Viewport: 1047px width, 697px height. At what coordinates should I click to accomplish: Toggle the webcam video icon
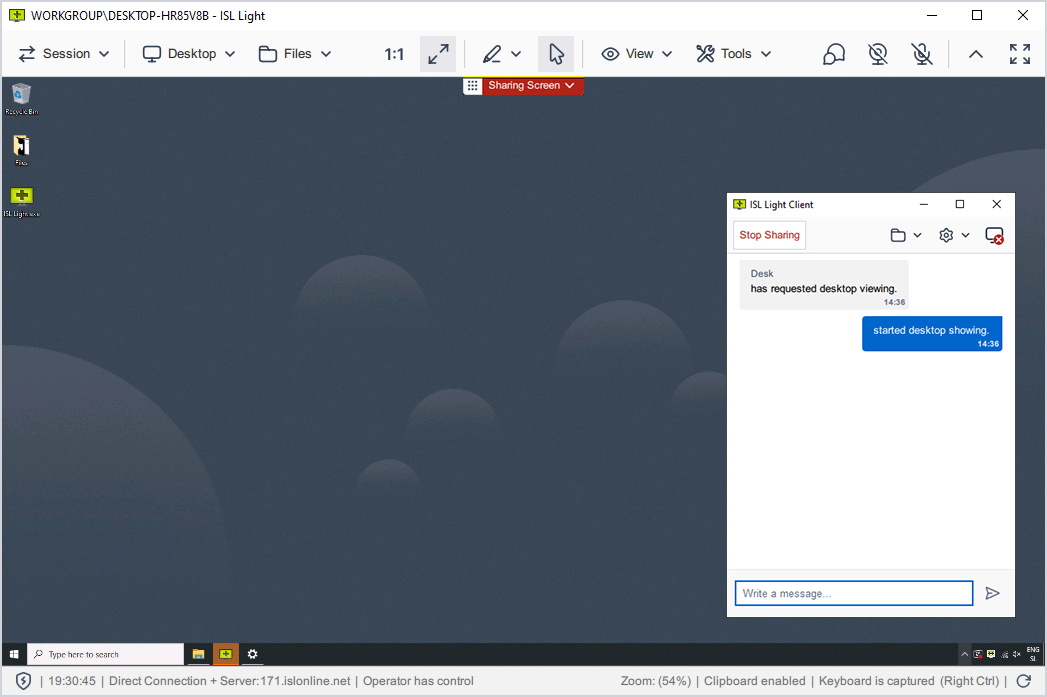tap(878, 54)
